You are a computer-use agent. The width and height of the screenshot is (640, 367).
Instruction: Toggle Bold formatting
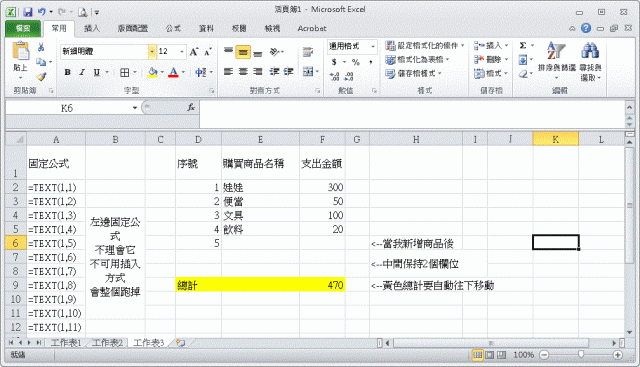pos(67,73)
